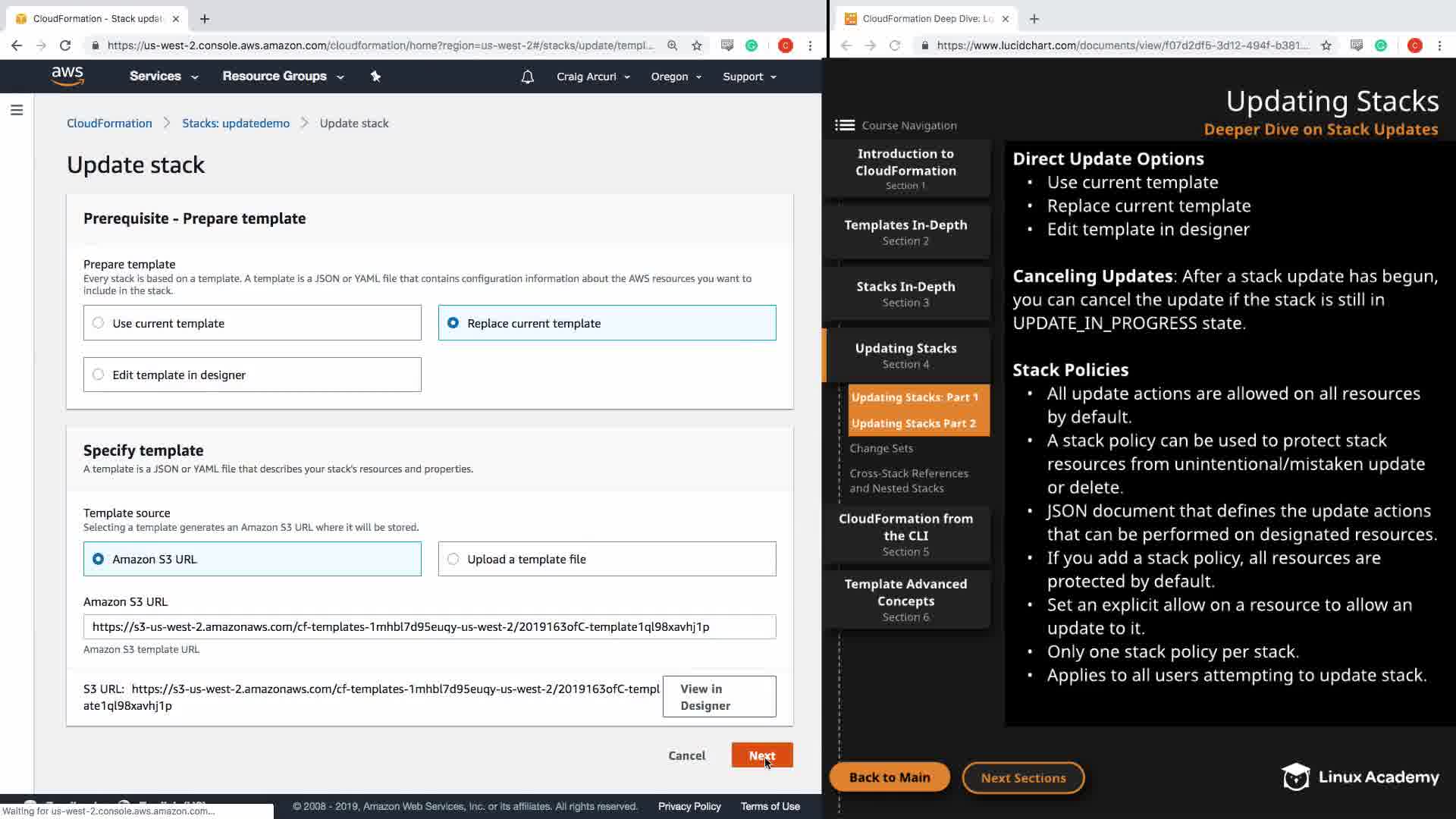Viewport: 1456px width, 819px height.
Task: Click the orange Next button
Action: (761, 755)
